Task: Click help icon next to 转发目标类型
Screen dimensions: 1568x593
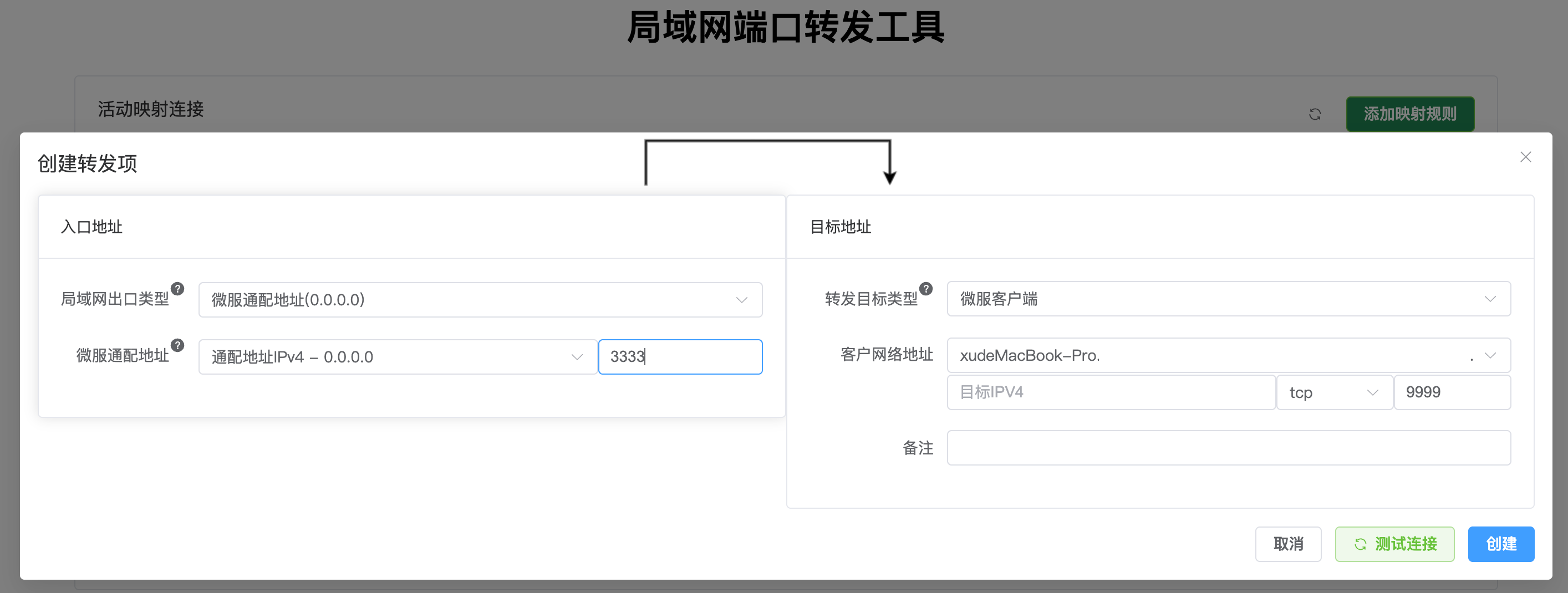Action: pos(926,288)
